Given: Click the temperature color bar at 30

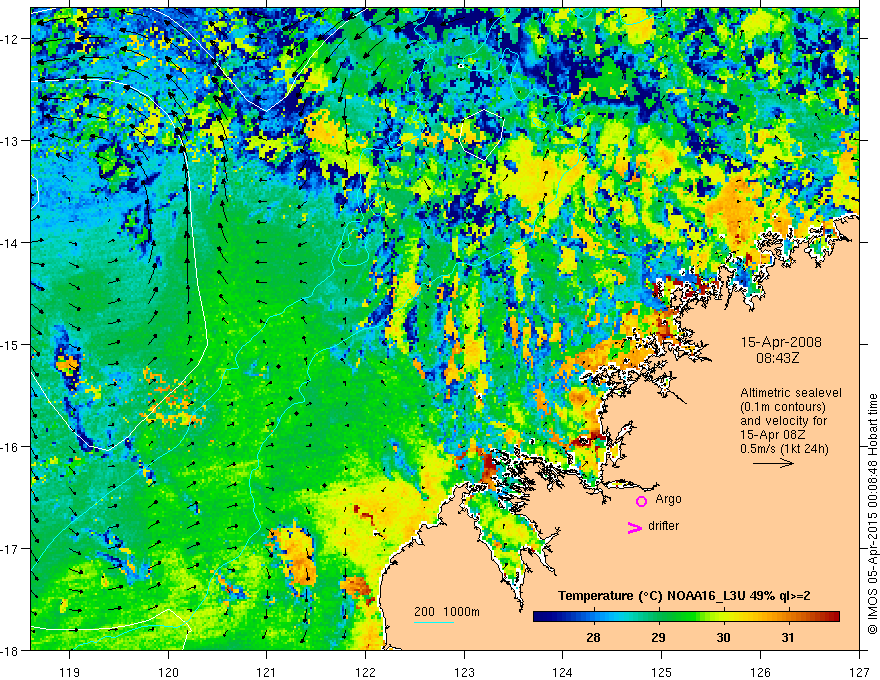Looking at the screenshot, I should tap(723, 617).
